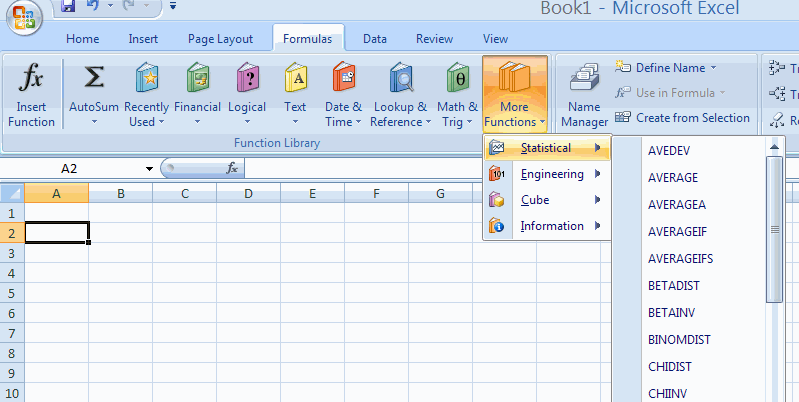
Task: Click the Define Name button
Action: point(666,67)
